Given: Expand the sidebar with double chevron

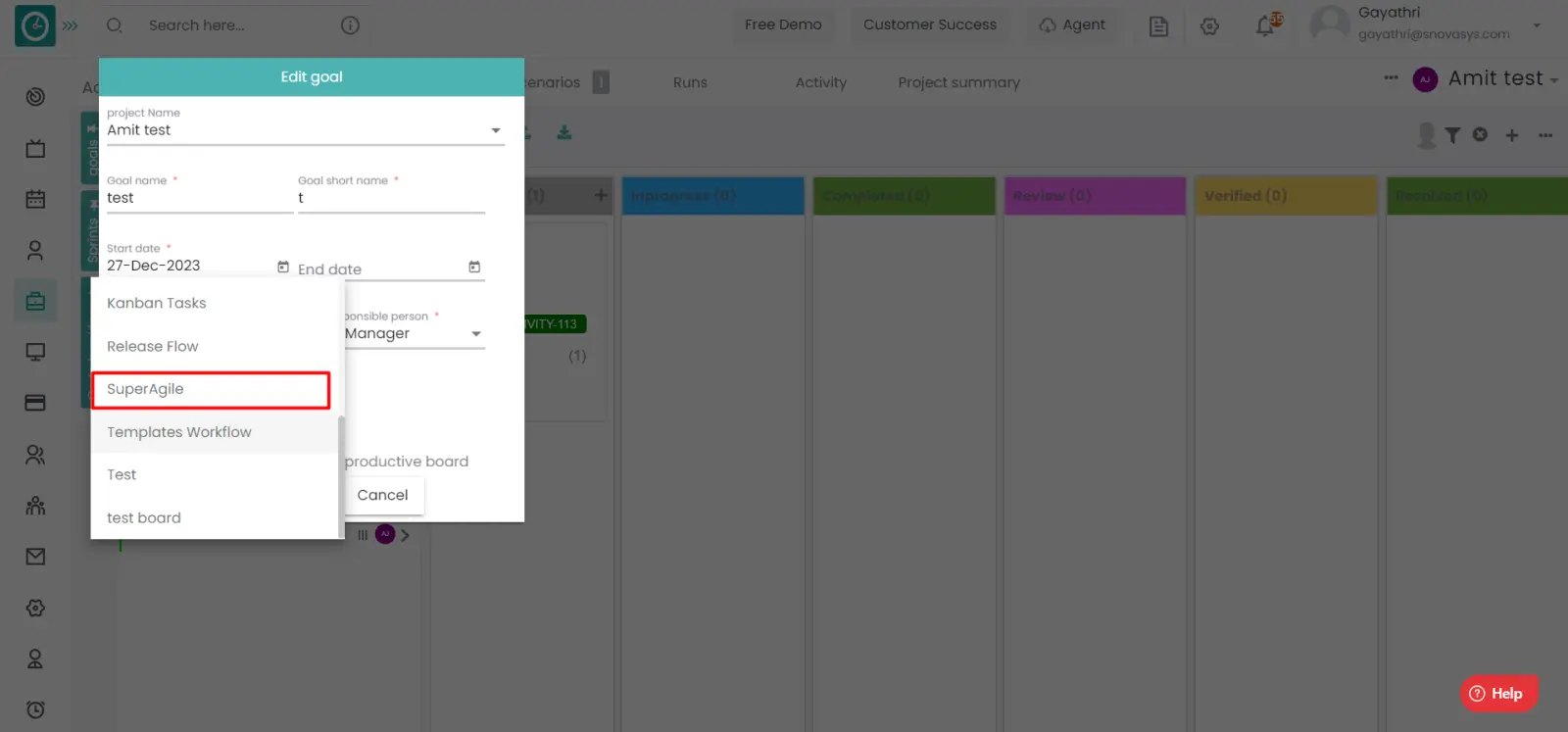Looking at the screenshot, I should coord(71,25).
